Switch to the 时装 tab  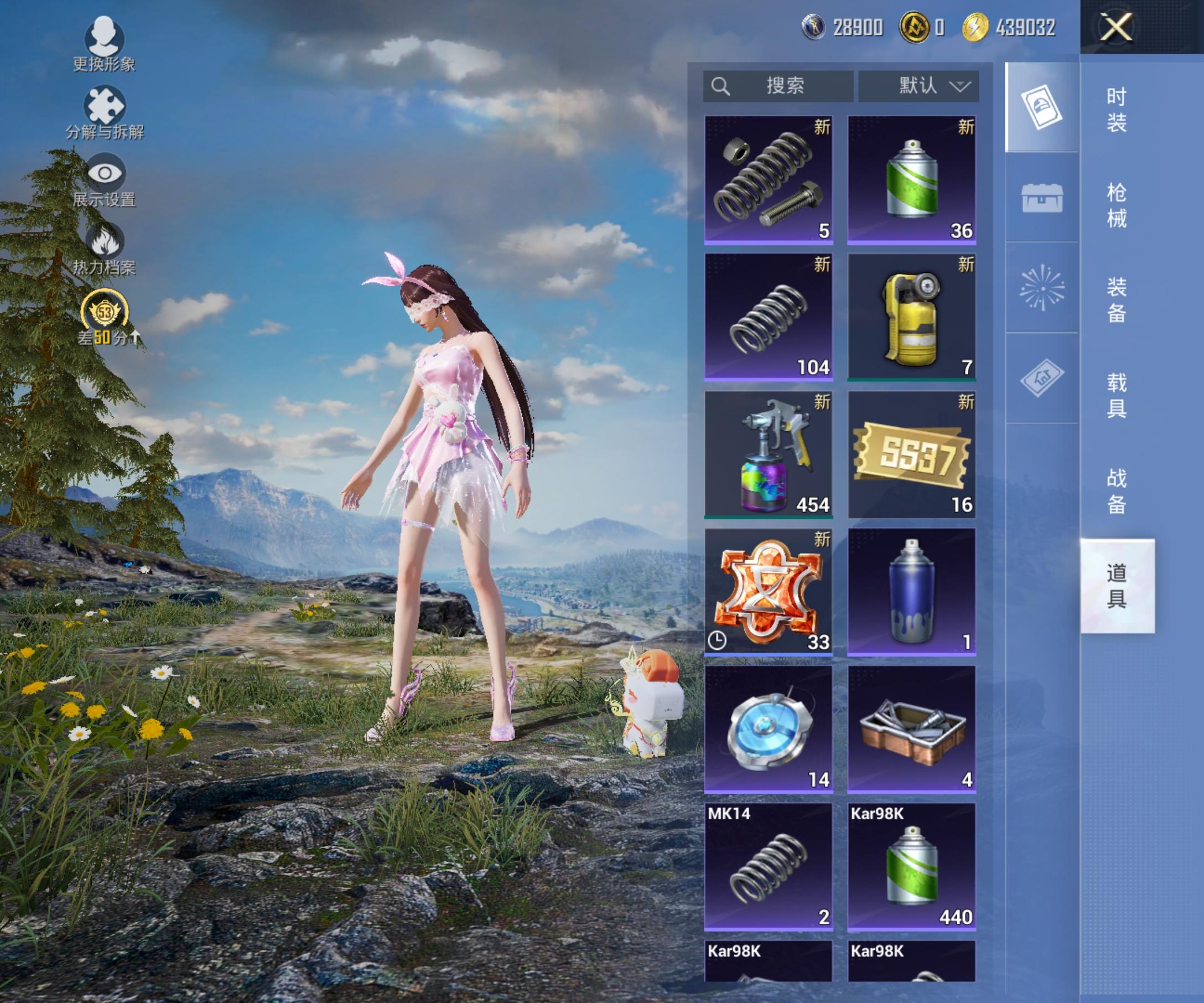(1115, 110)
